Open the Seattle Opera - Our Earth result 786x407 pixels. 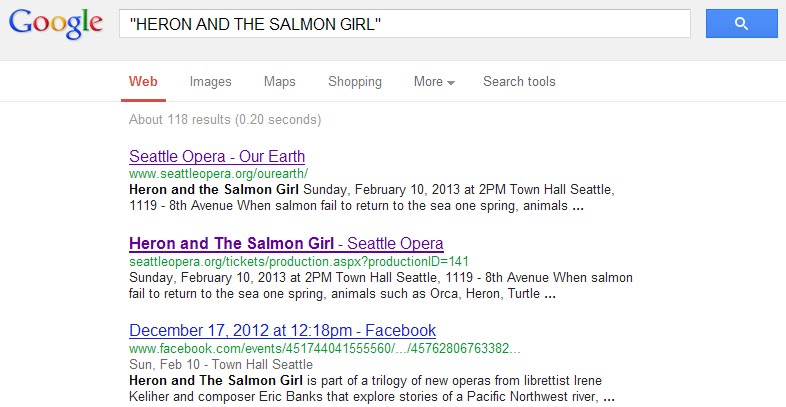pyautogui.click(x=217, y=157)
